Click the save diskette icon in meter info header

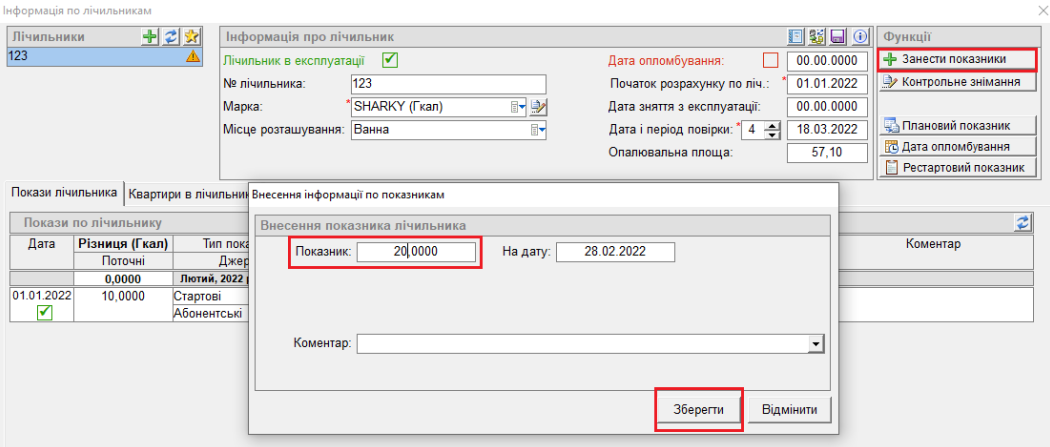pos(839,37)
